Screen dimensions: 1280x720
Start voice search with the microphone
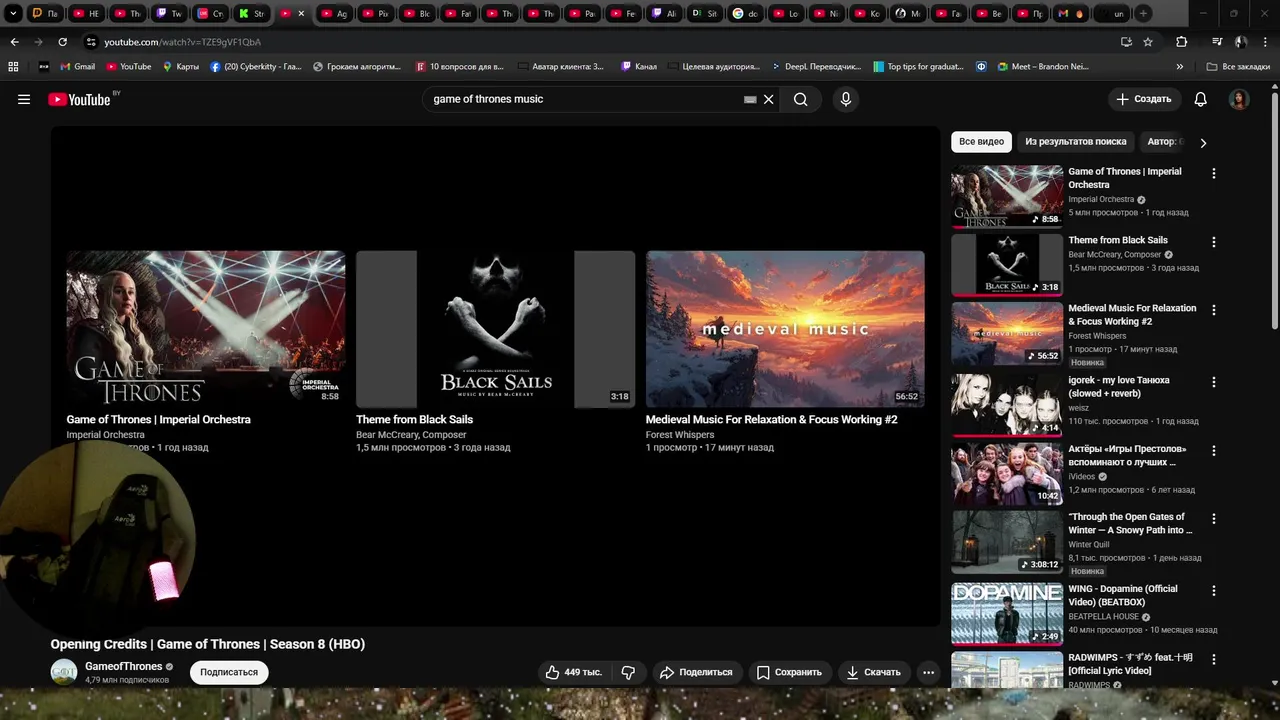click(846, 99)
